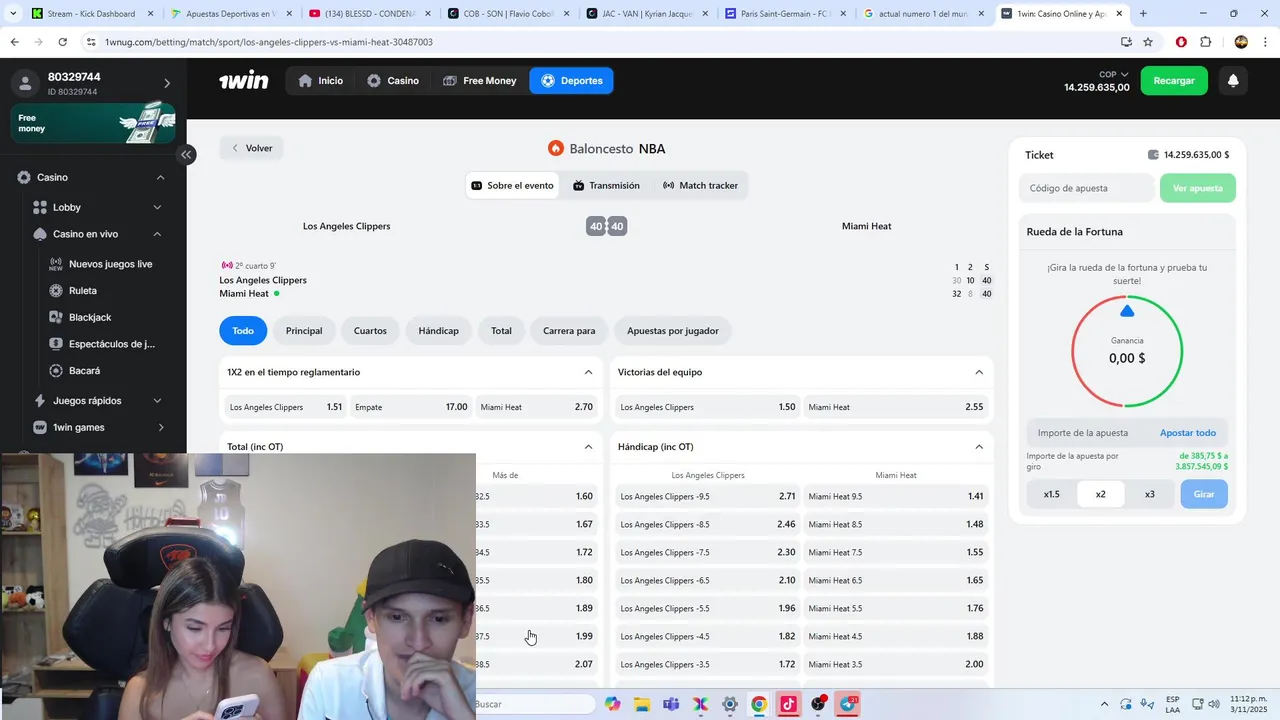Collapse Hándicap (inc OT) section
The height and width of the screenshot is (720, 1280).
pos(979,447)
